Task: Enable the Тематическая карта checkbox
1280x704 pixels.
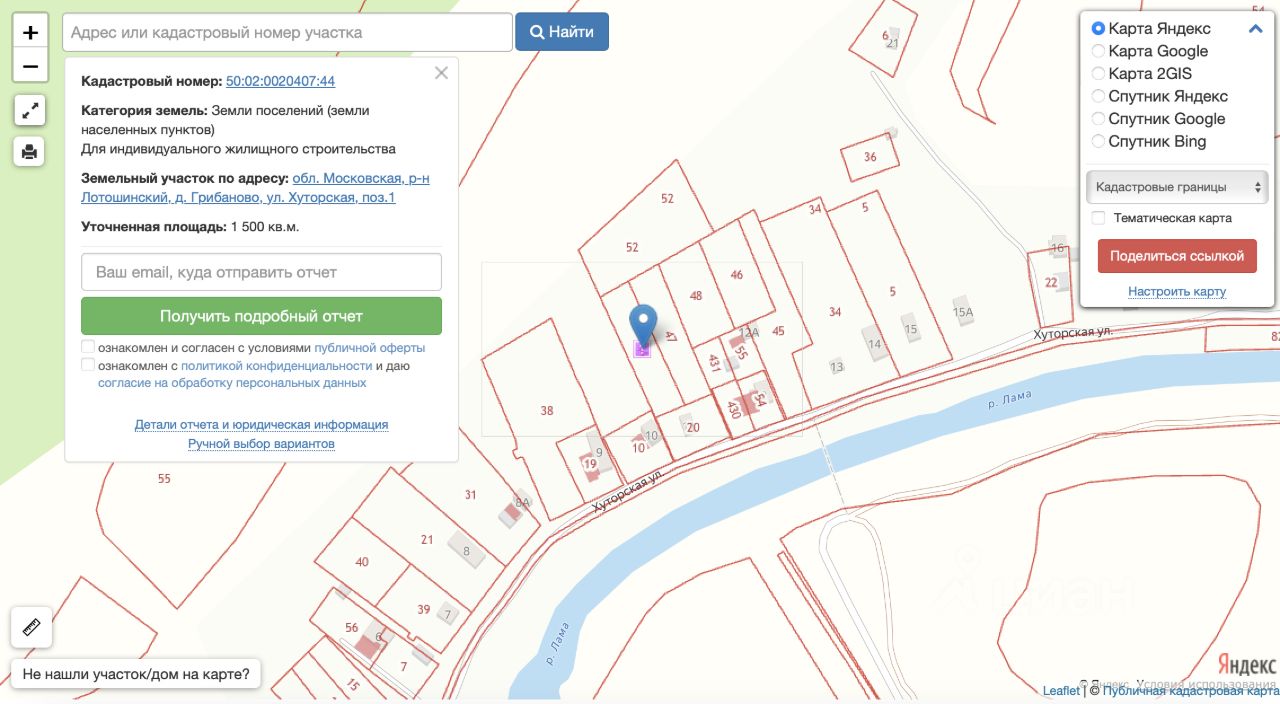Action: [x=1099, y=218]
